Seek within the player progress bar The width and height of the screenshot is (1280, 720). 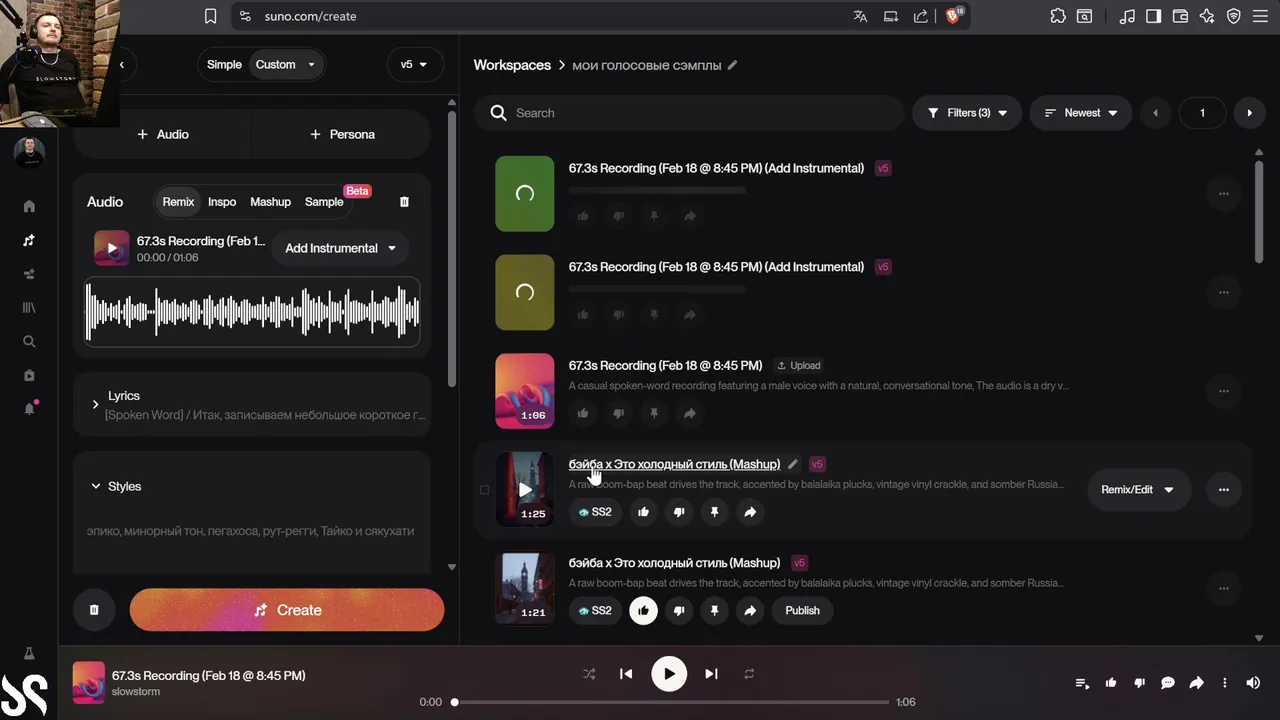tap(670, 702)
